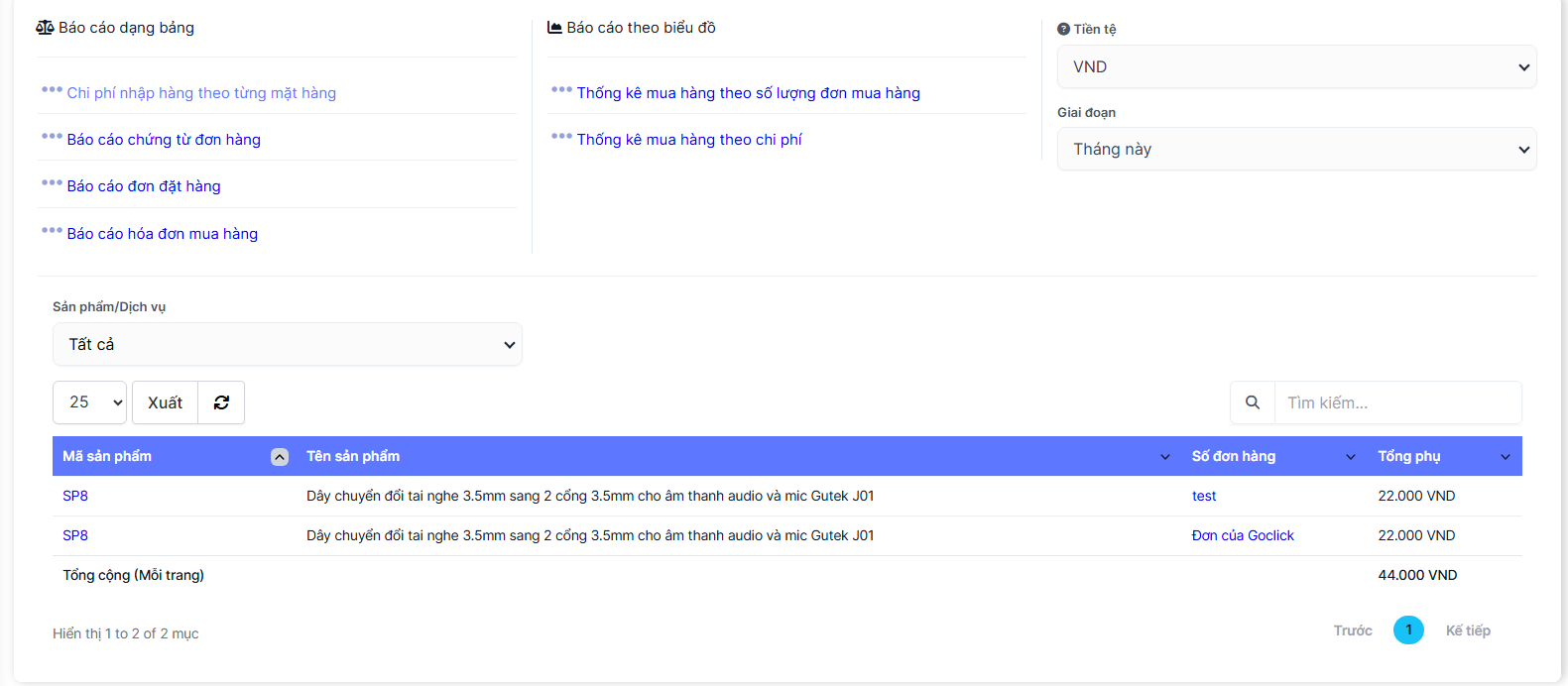Open the Đơn của Goclick order link
Screen dimensions: 1568x686
point(1243,535)
